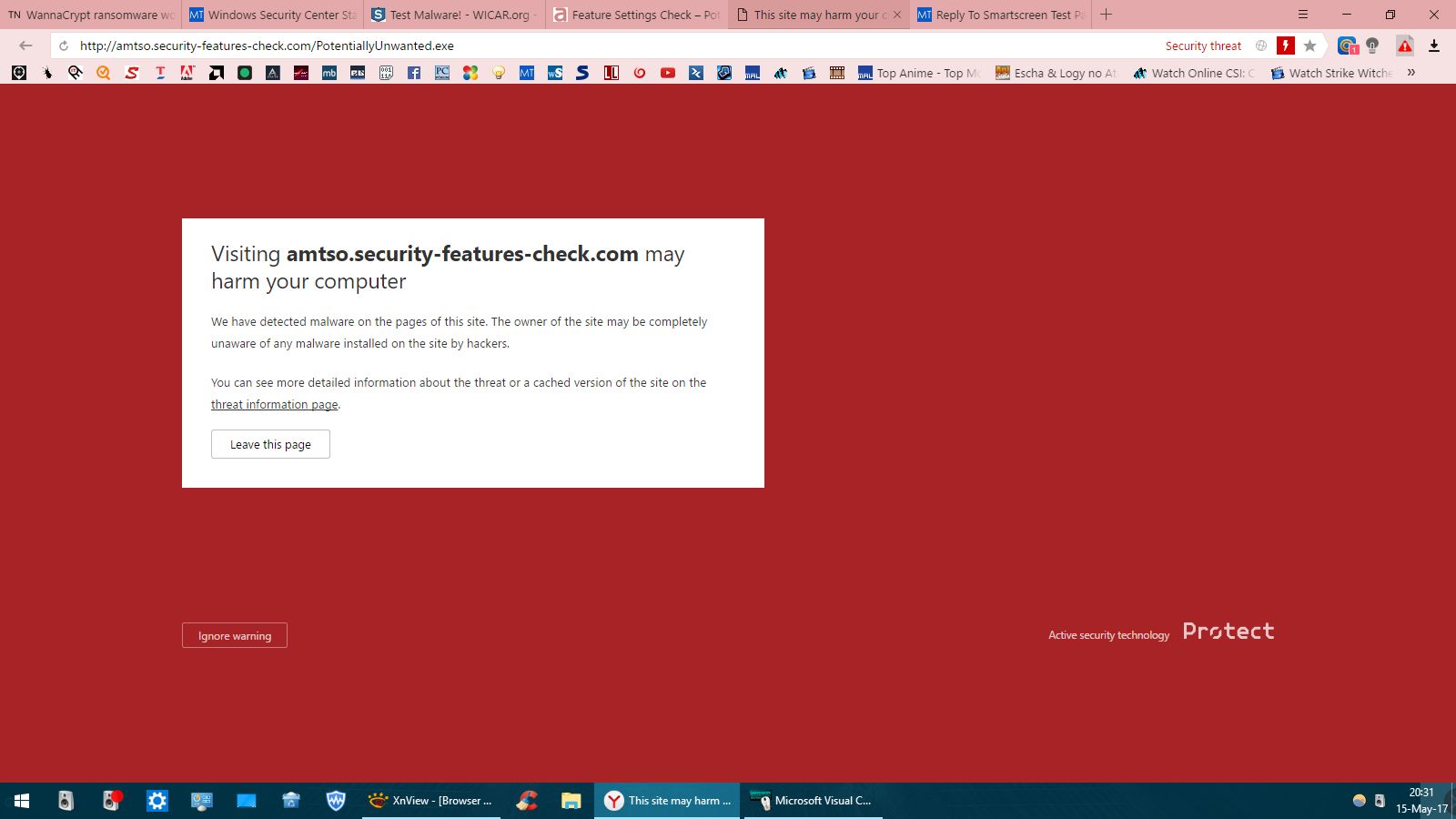Open the four-color clover bookmark
1456x819 pixels.
point(470,73)
